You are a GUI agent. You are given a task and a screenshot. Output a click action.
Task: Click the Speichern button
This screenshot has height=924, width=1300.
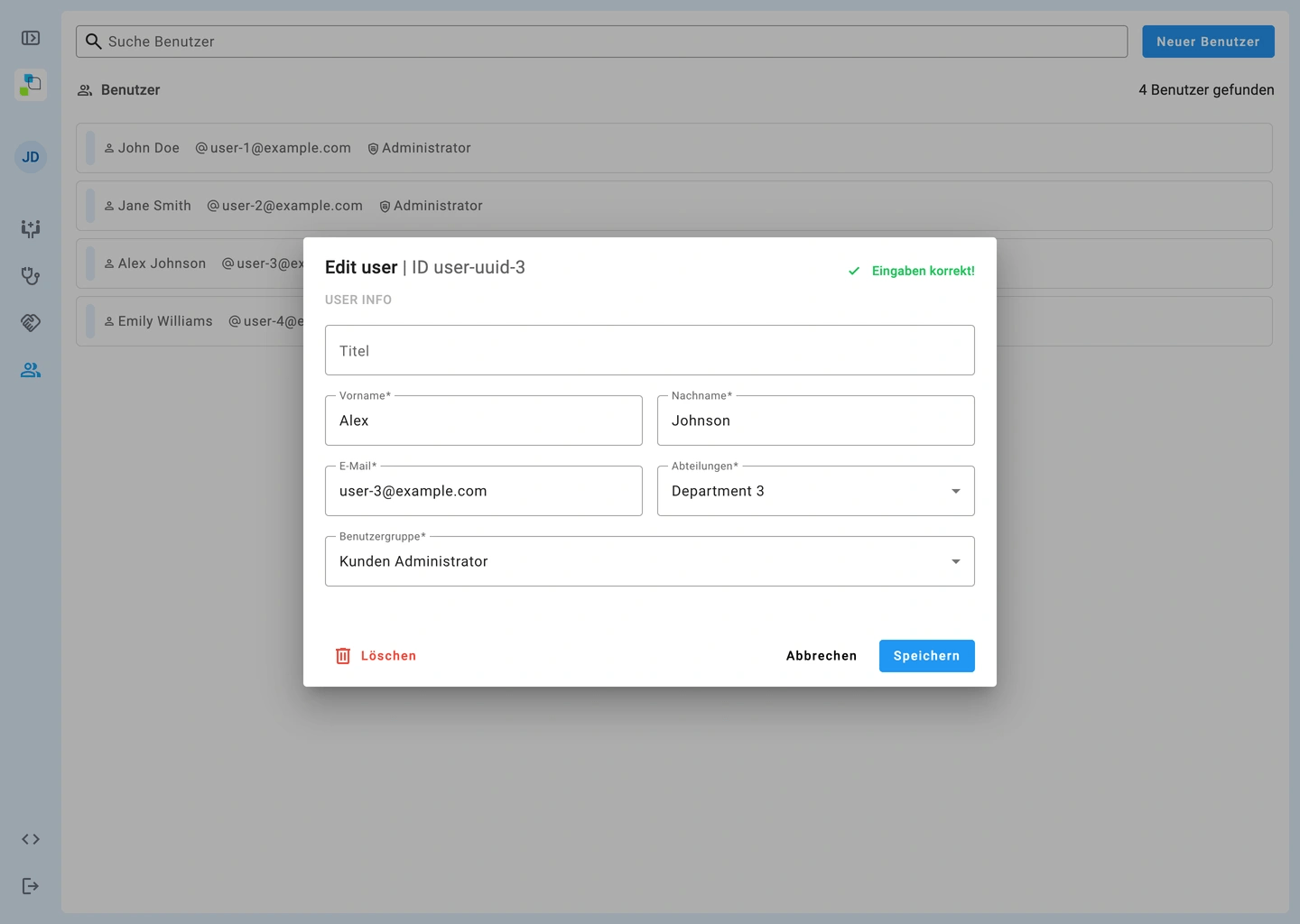point(926,656)
